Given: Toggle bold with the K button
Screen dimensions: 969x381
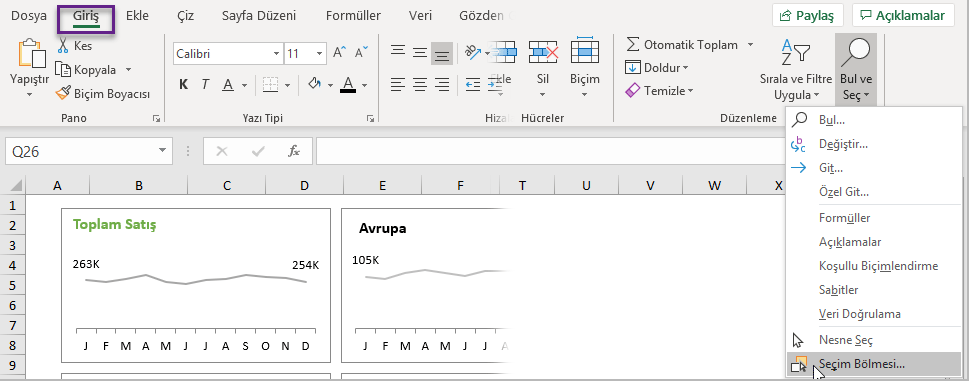Looking at the screenshot, I should pyautogui.click(x=184, y=85).
